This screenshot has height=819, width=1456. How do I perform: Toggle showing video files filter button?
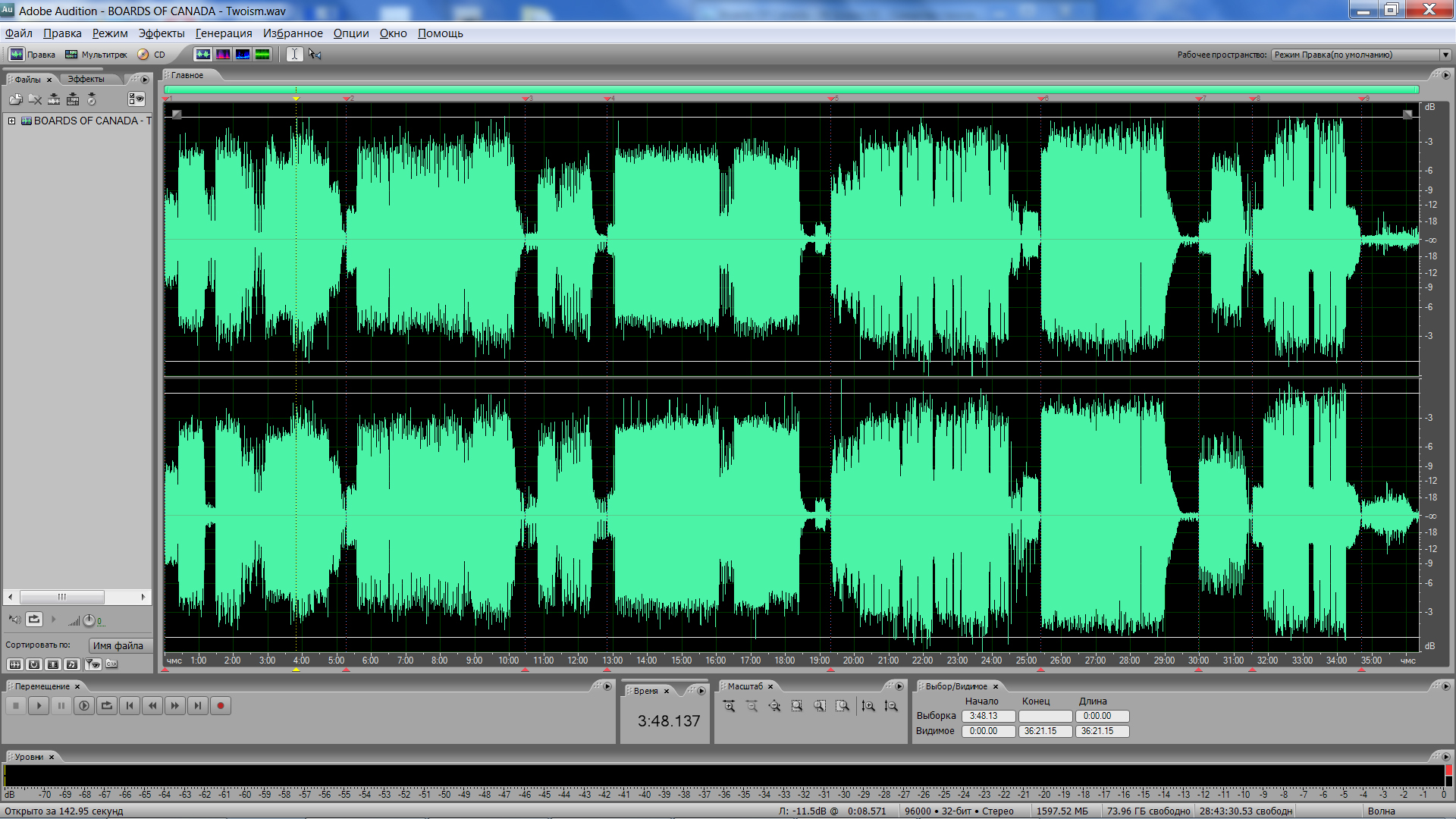52,664
